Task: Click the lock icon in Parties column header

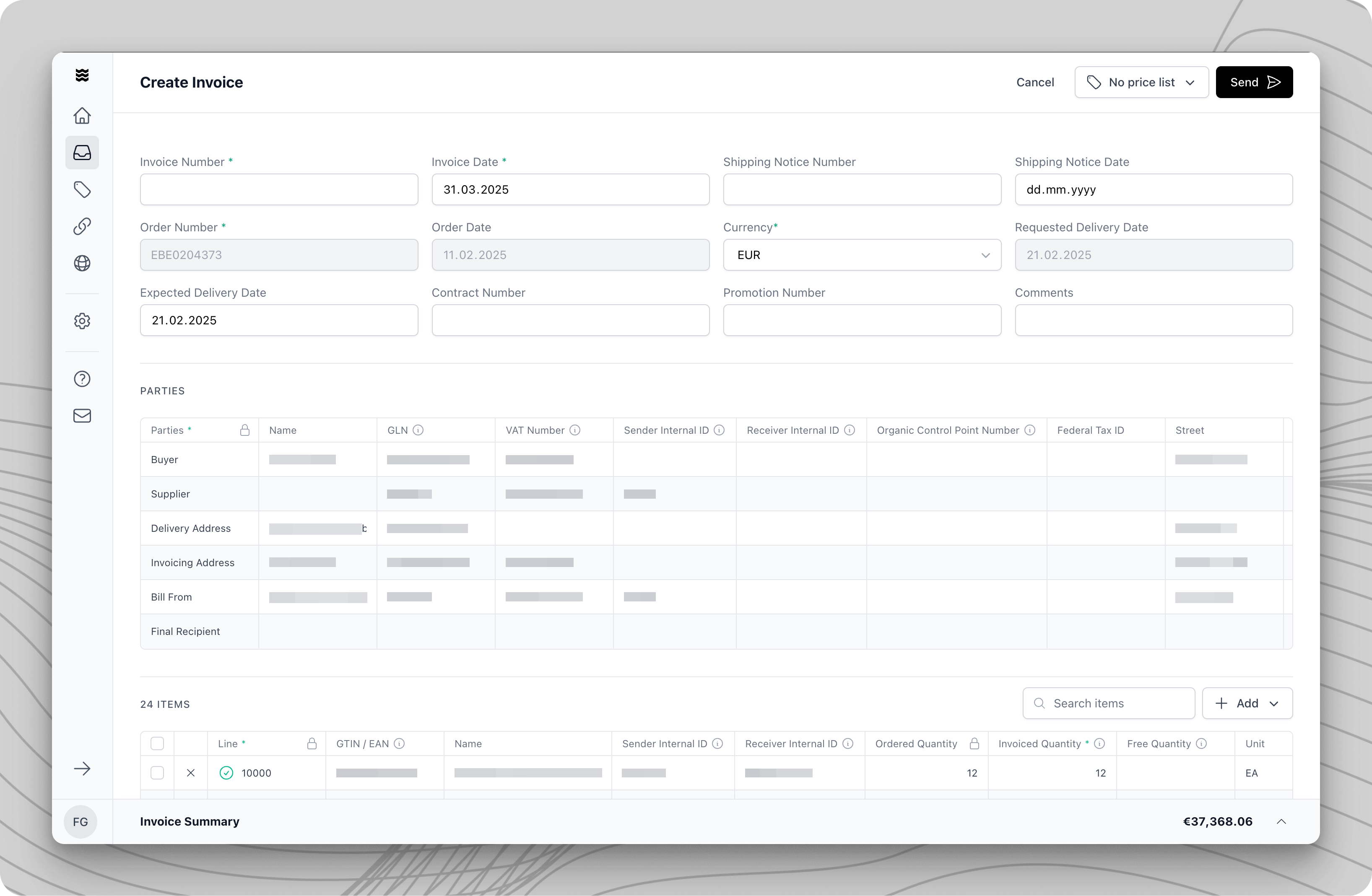Action: (244, 430)
